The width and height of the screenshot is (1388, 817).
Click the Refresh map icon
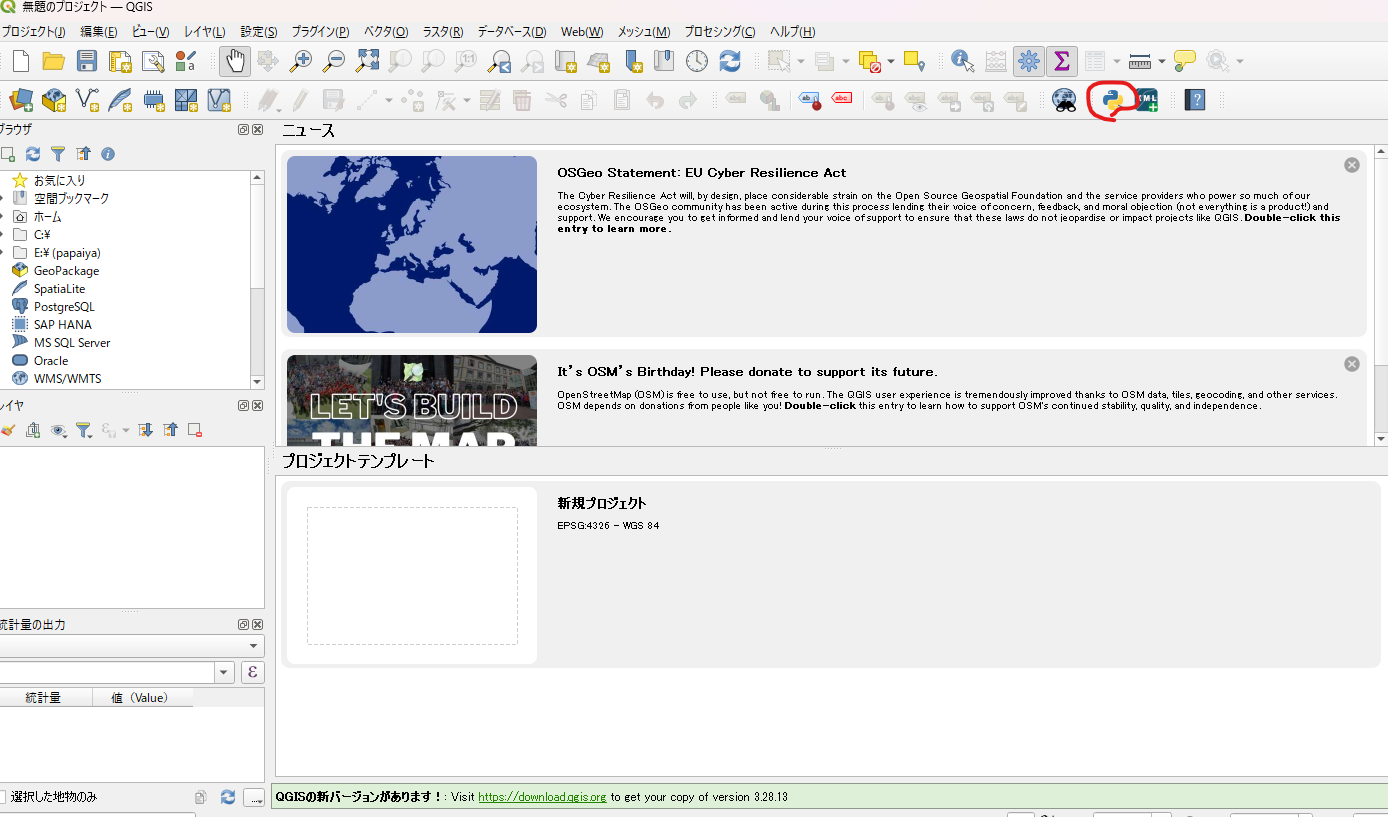[x=731, y=61]
